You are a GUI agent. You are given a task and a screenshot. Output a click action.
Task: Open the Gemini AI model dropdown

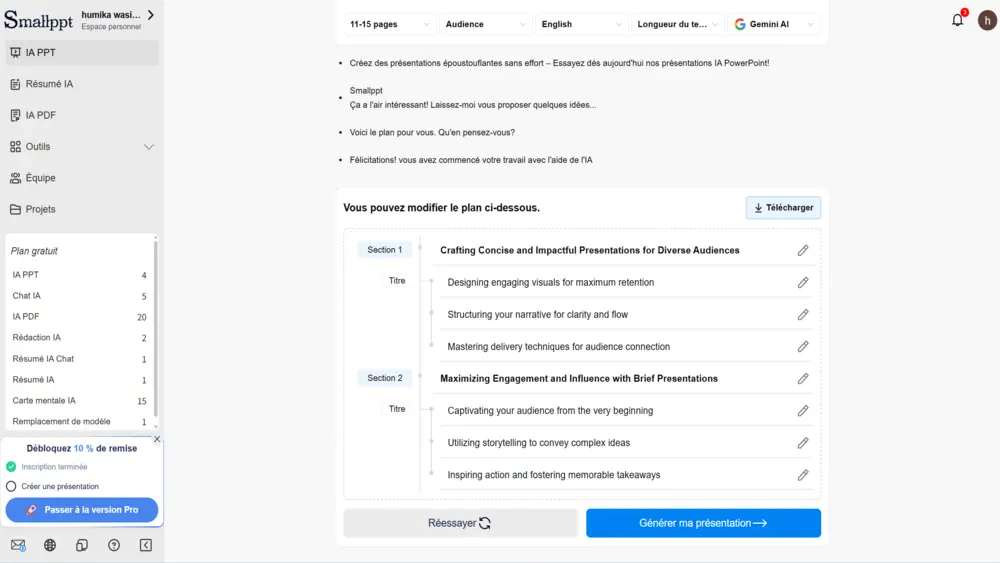tap(774, 24)
